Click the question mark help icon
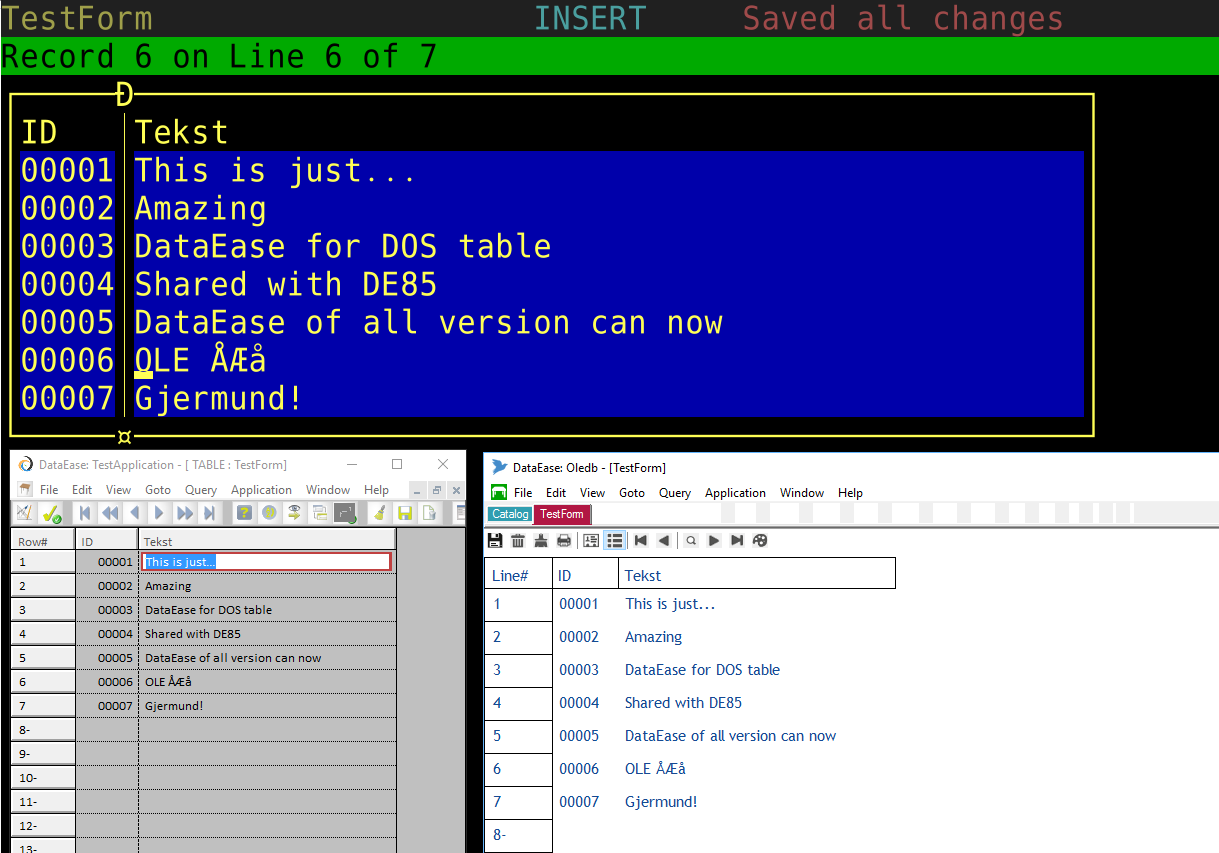This screenshot has height=853, width=1219. coord(244,513)
